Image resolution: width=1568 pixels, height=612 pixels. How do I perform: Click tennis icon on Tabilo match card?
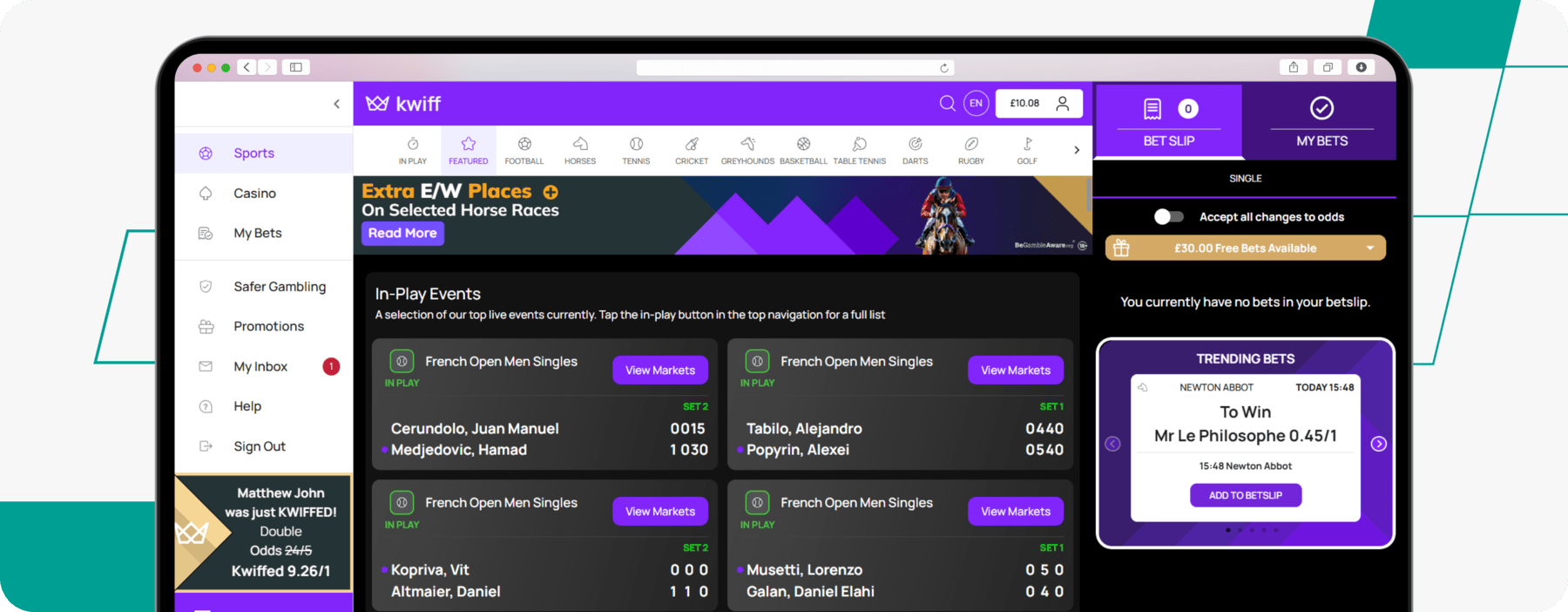(x=757, y=361)
